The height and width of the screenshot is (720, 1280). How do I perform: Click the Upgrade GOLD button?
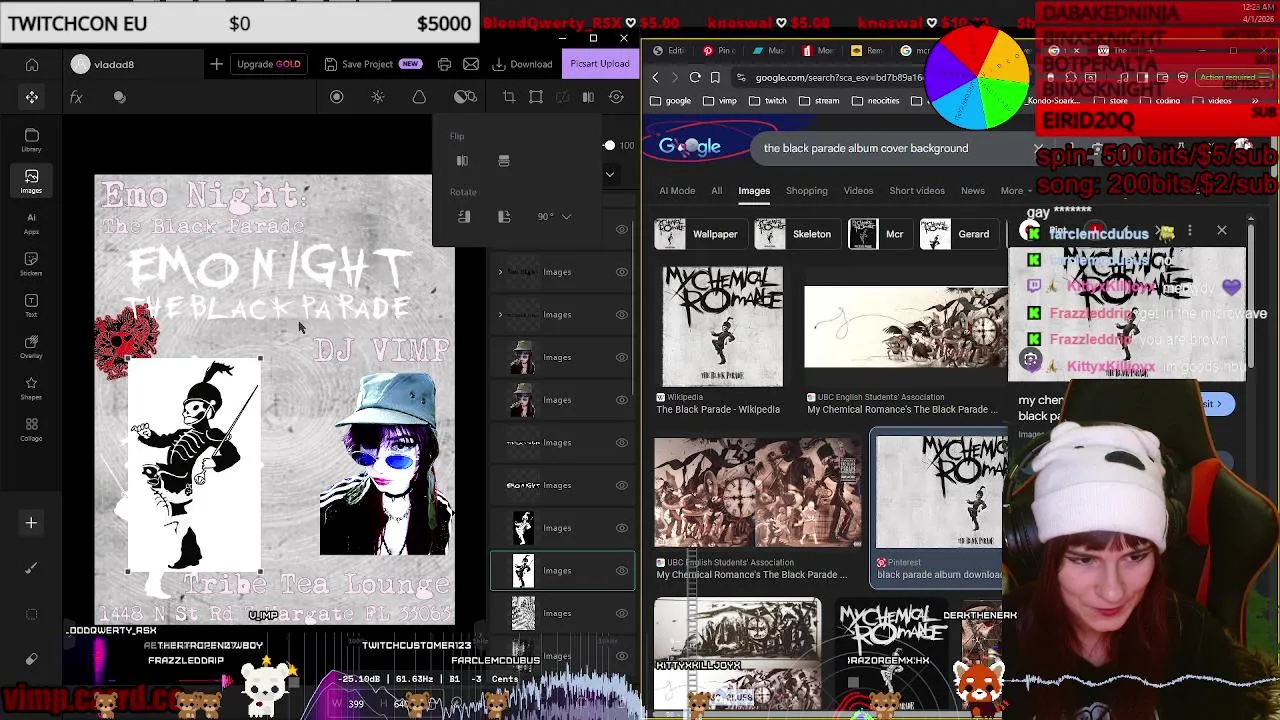(x=268, y=64)
